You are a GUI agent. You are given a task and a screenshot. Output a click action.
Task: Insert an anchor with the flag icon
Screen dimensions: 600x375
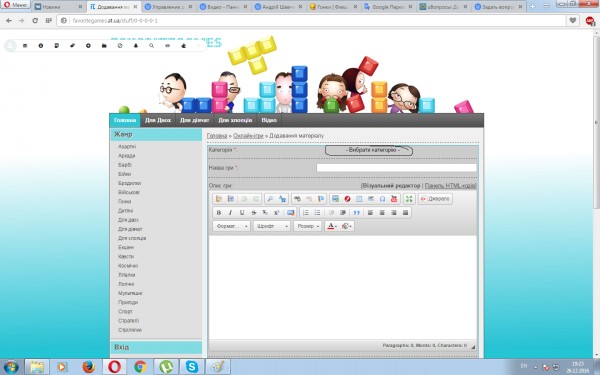[321, 199]
